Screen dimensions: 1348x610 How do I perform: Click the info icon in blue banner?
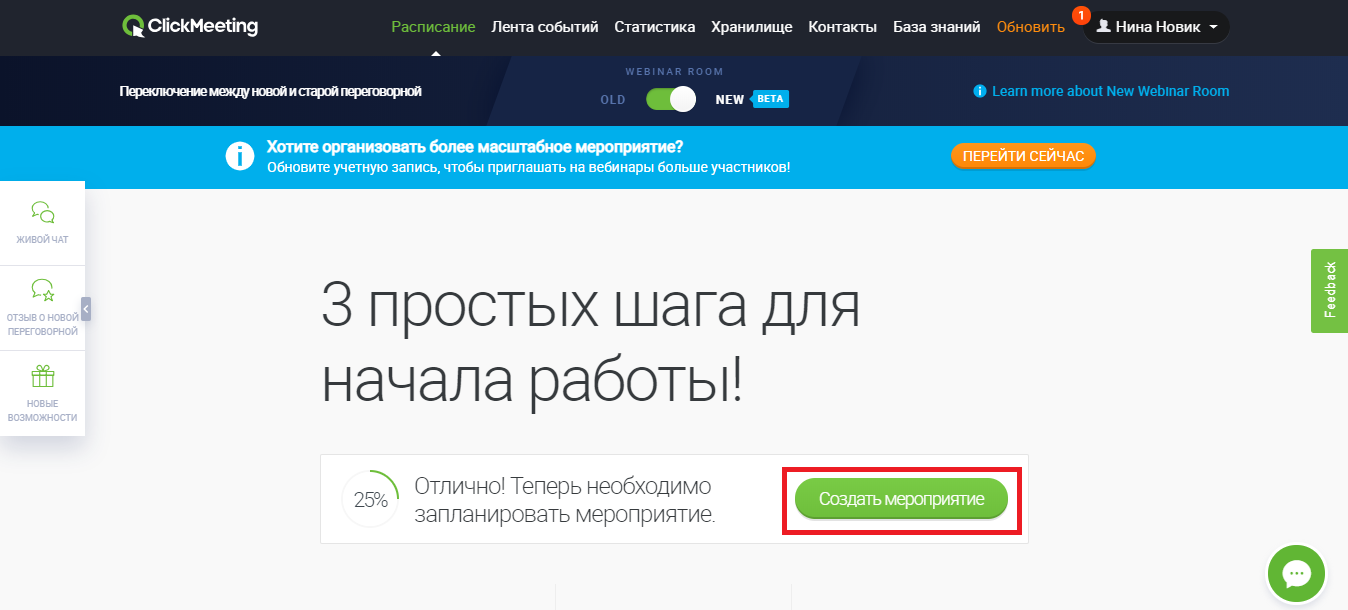click(x=240, y=156)
